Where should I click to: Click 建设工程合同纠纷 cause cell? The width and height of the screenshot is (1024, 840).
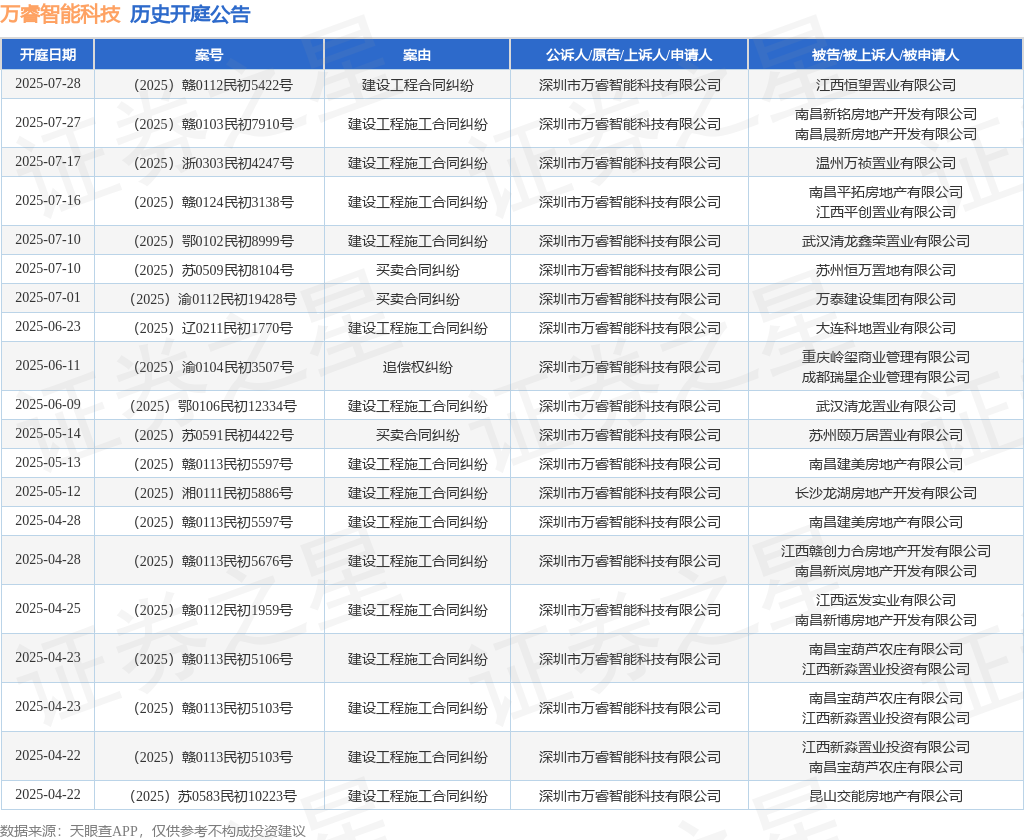point(417,85)
